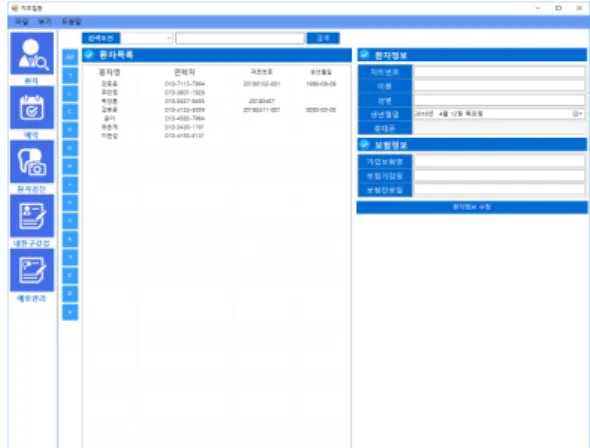Select the All filter button
Viewport: 590px width, 448px height.
click(70, 57)
